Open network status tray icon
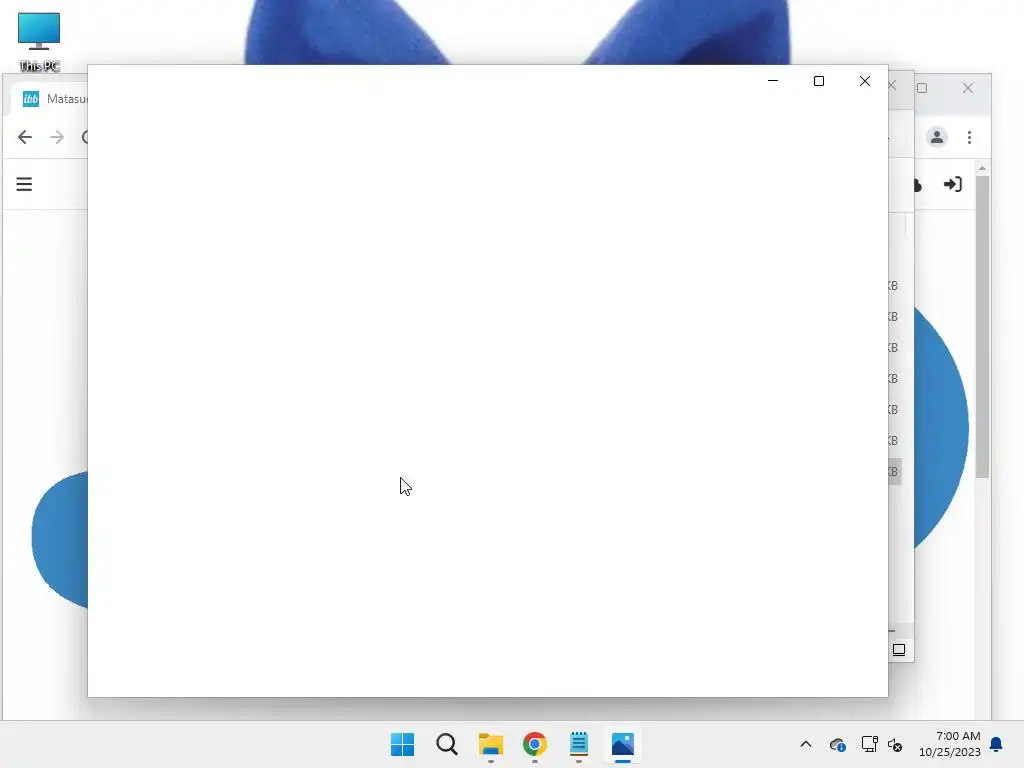1024x768 pixels. pyautogui.click(x=869, y=744)
